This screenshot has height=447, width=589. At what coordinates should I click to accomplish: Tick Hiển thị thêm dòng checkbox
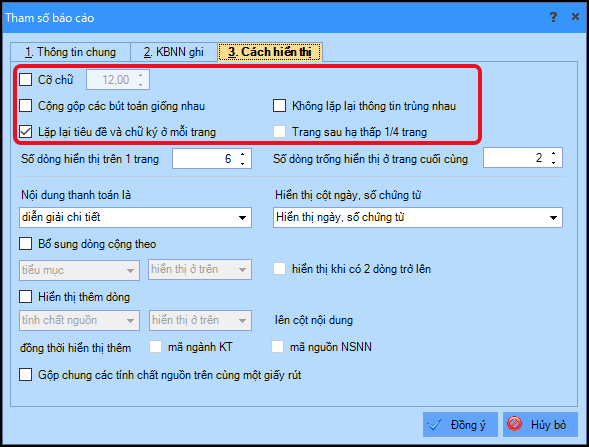[26, 297]
